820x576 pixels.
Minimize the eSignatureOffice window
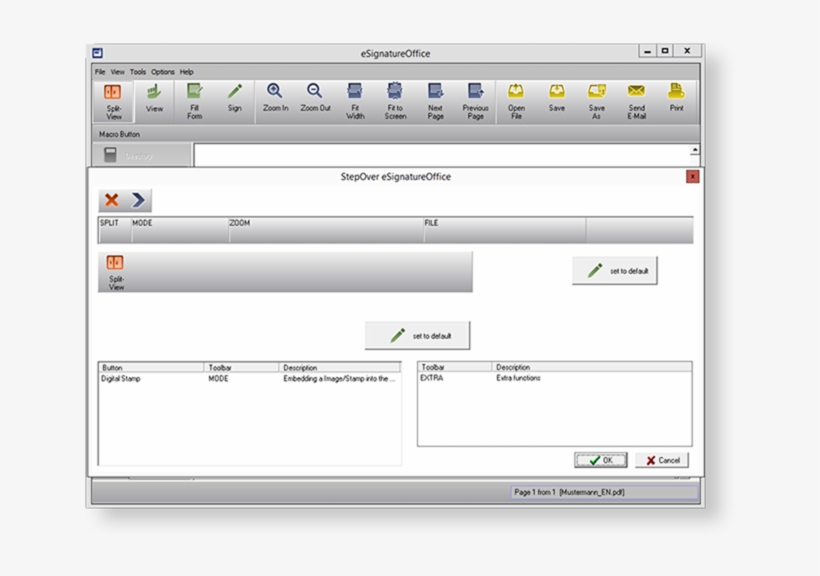click(647, 51)
